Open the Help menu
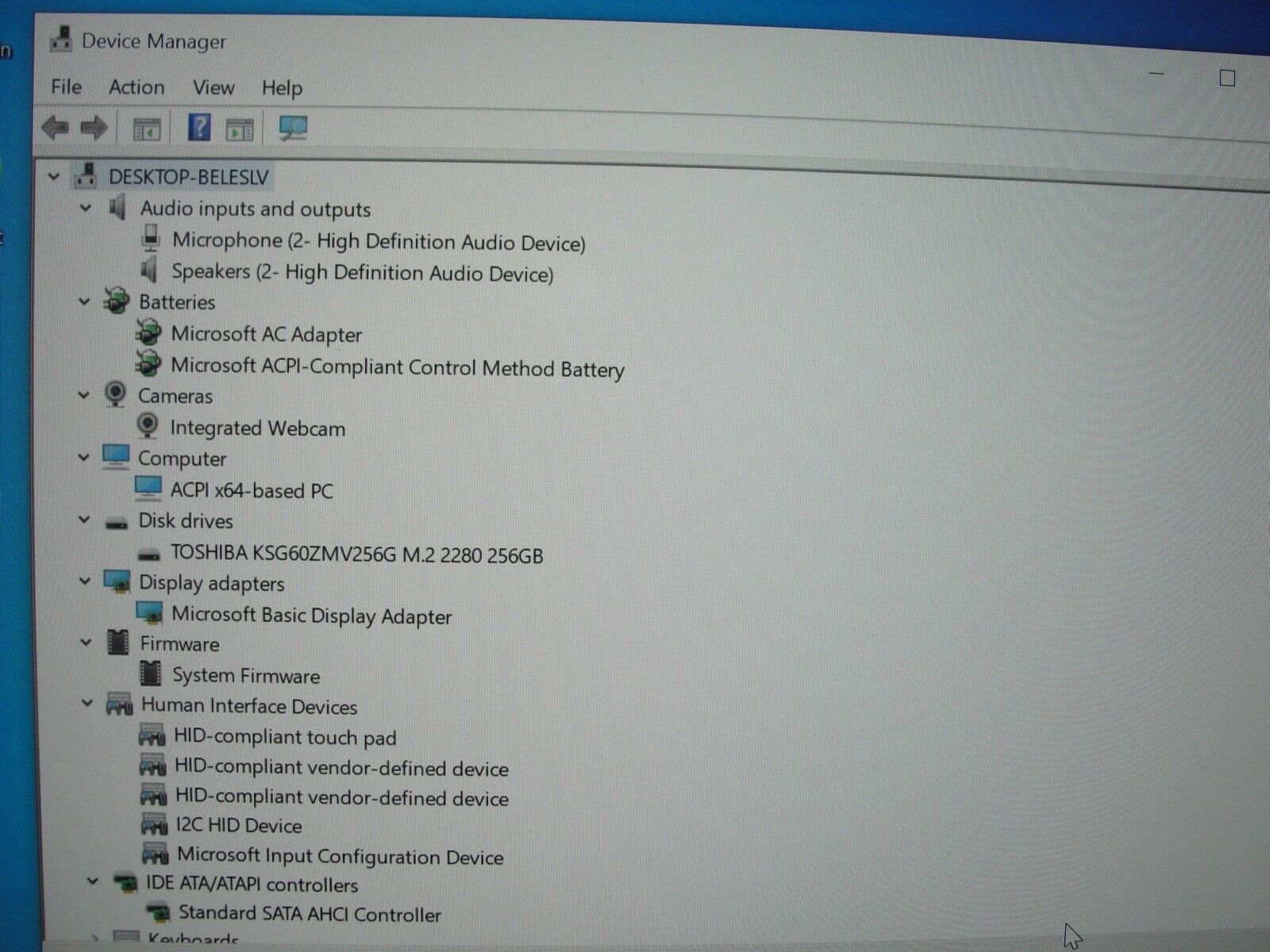This screenshot has width=1270, height=952. [x=282, y=88]
